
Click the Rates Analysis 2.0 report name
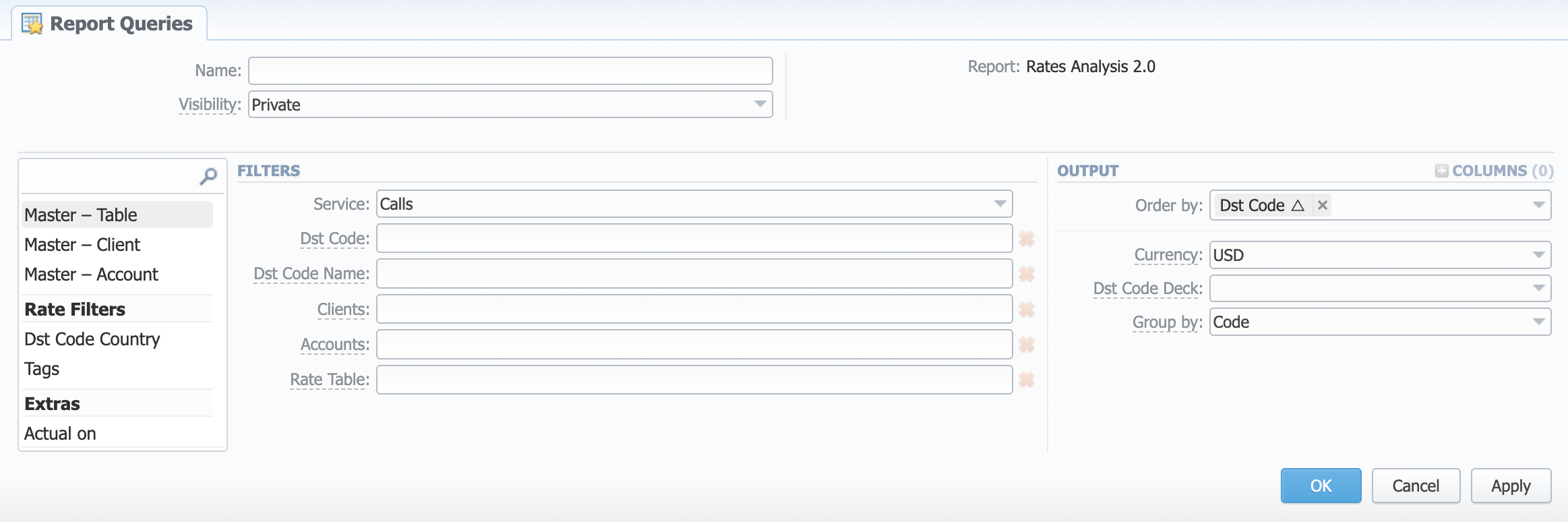1090,66
